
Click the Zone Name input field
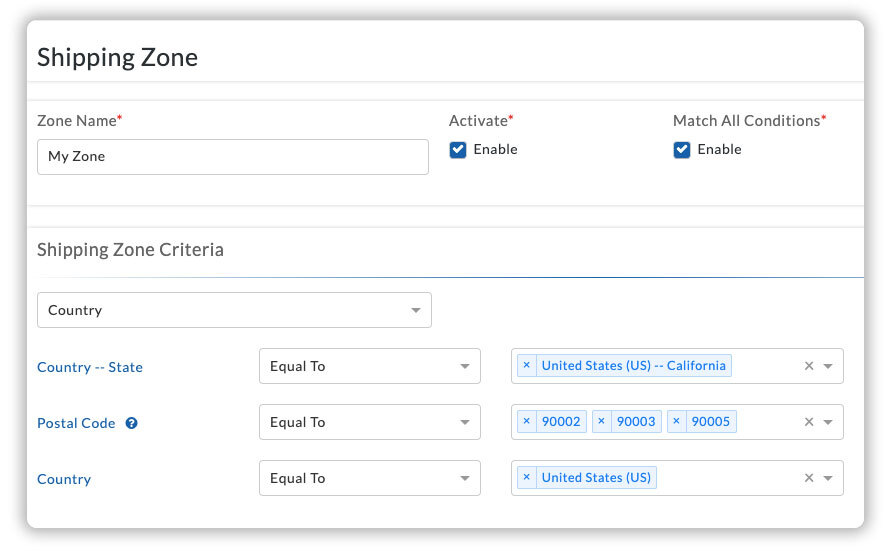coord(233,157)
